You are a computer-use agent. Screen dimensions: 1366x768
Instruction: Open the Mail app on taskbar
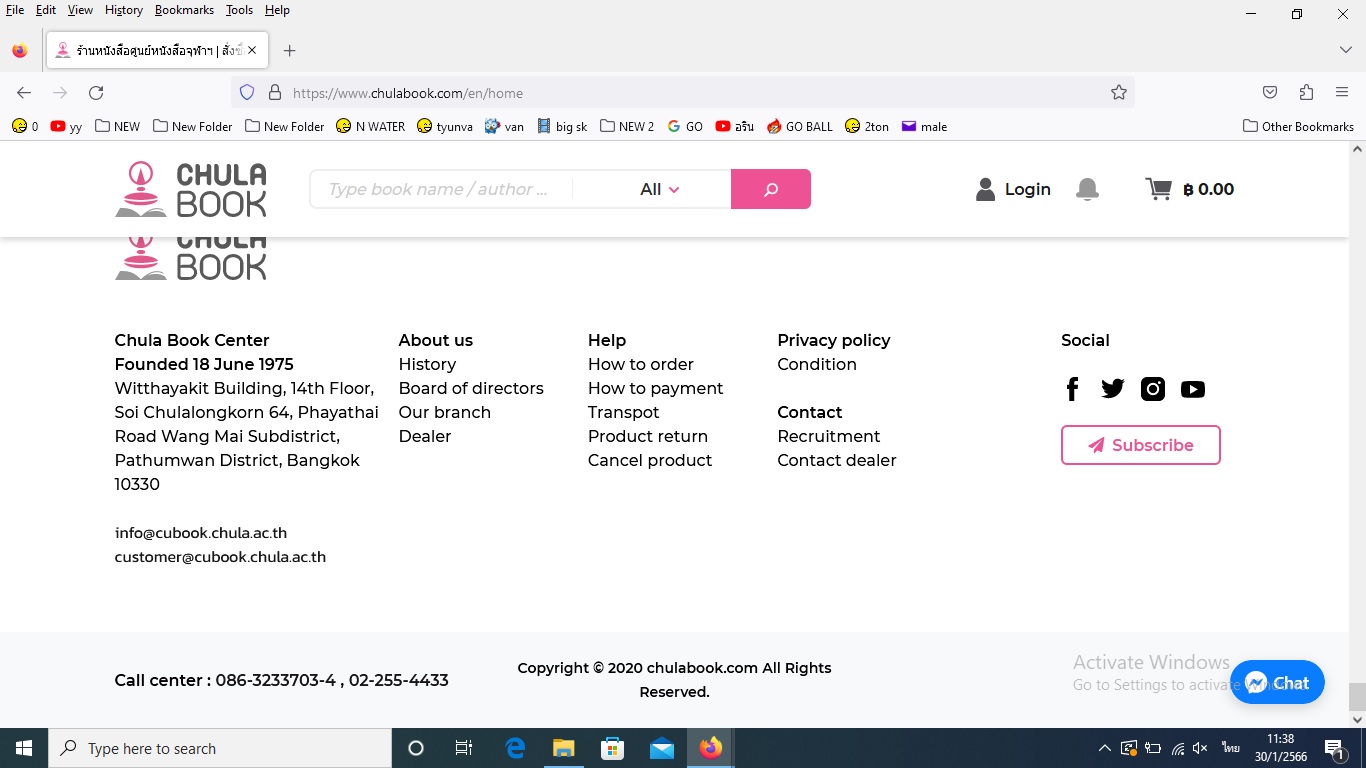662,748
